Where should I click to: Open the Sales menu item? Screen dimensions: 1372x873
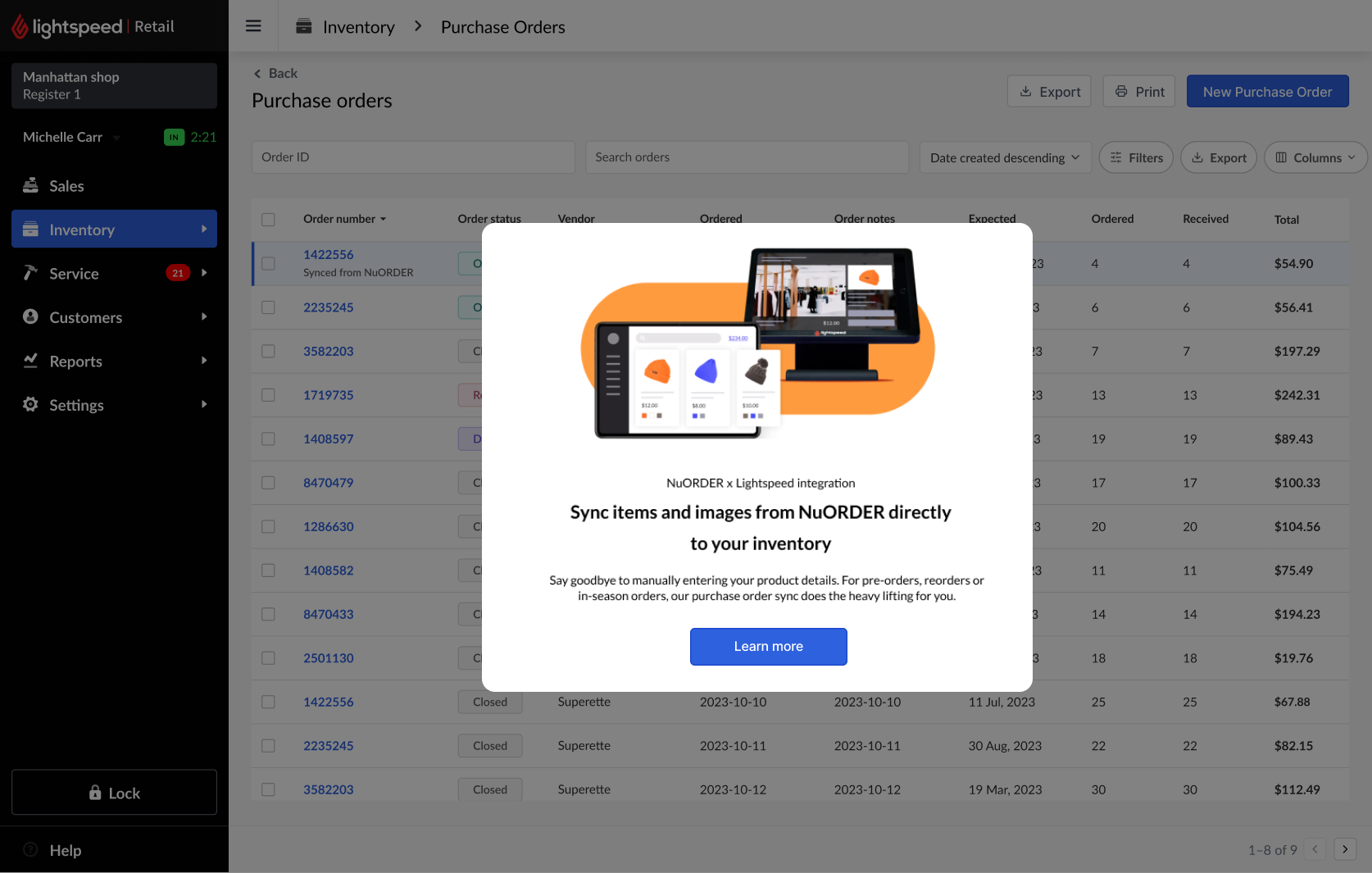pyautogui.click(x=114, y=185)
